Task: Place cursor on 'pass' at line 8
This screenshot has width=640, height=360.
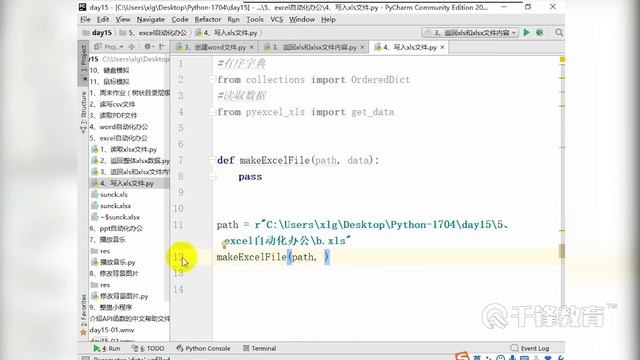Action: [x=250, y=177]
